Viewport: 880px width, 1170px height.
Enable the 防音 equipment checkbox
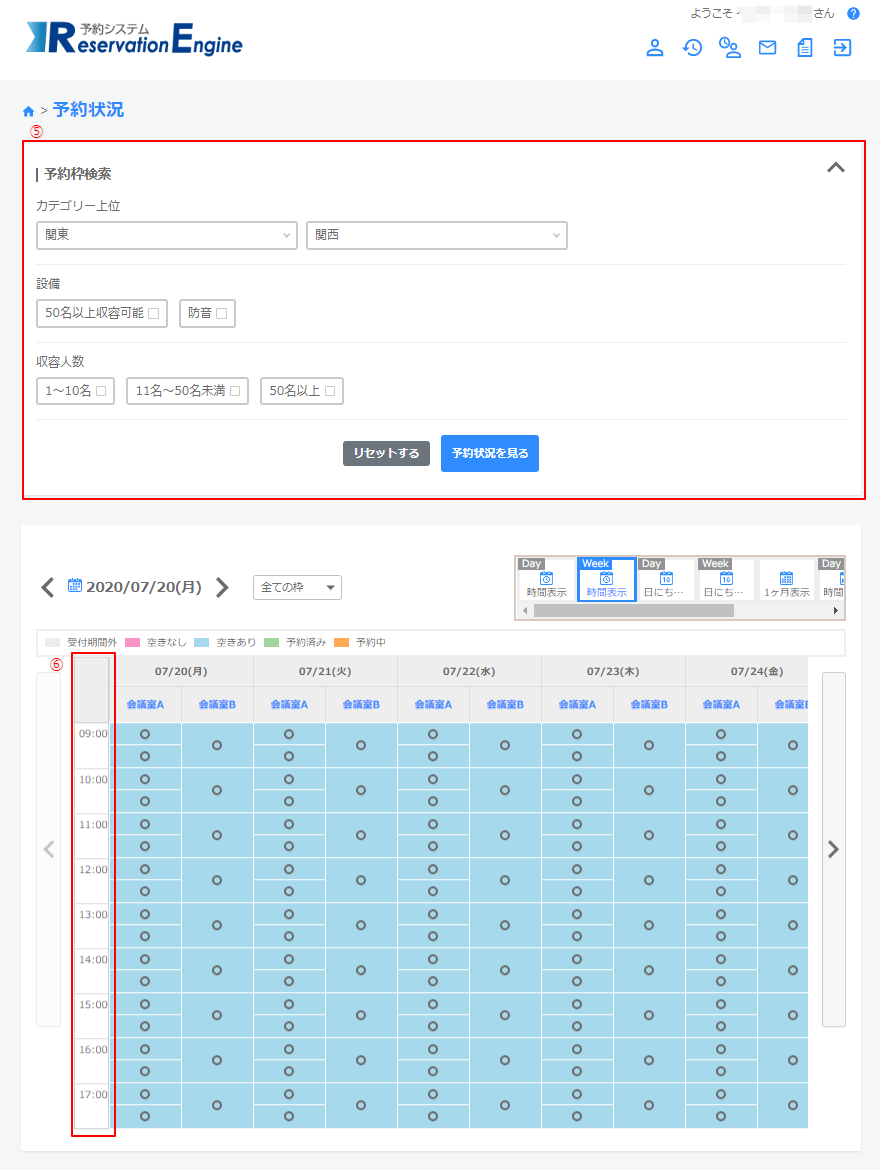[x=221, y=313]
